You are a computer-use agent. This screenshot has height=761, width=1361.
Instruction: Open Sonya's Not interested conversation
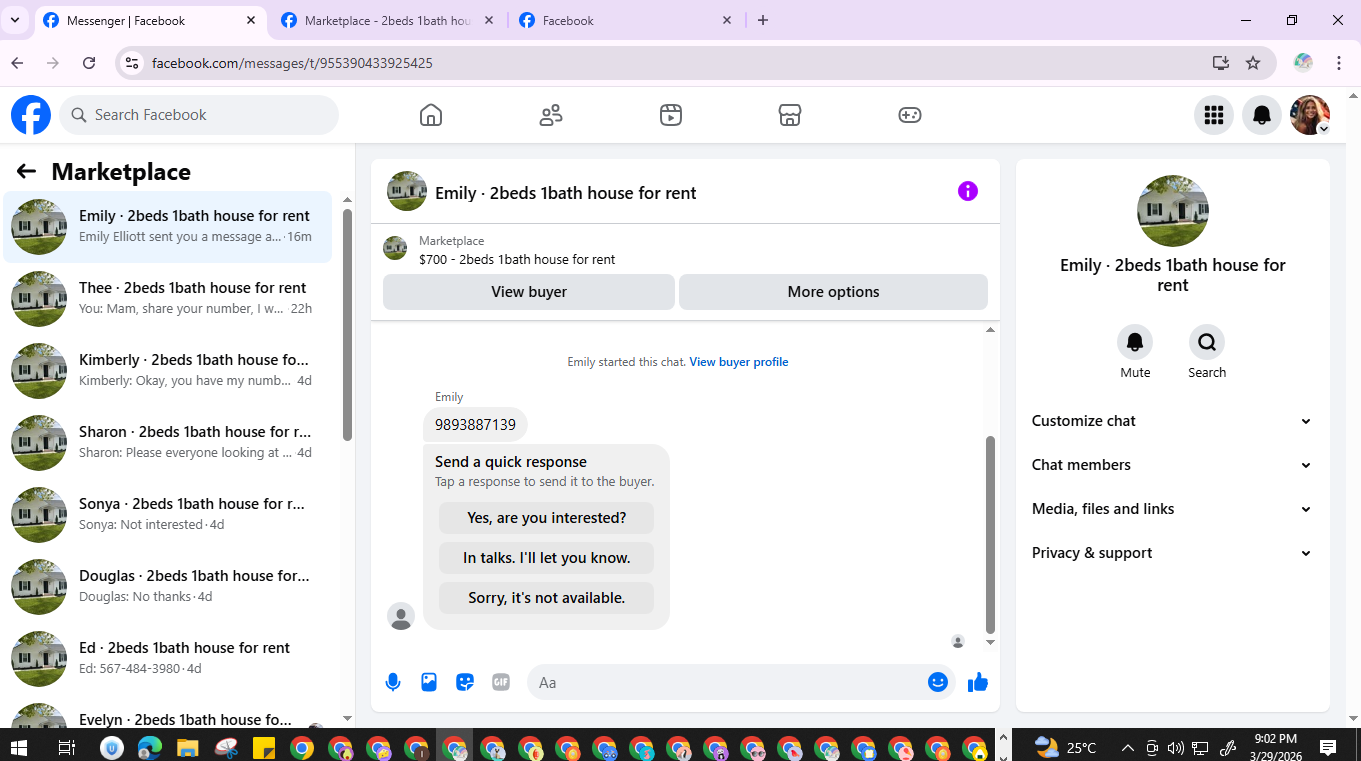click(168, 515)
